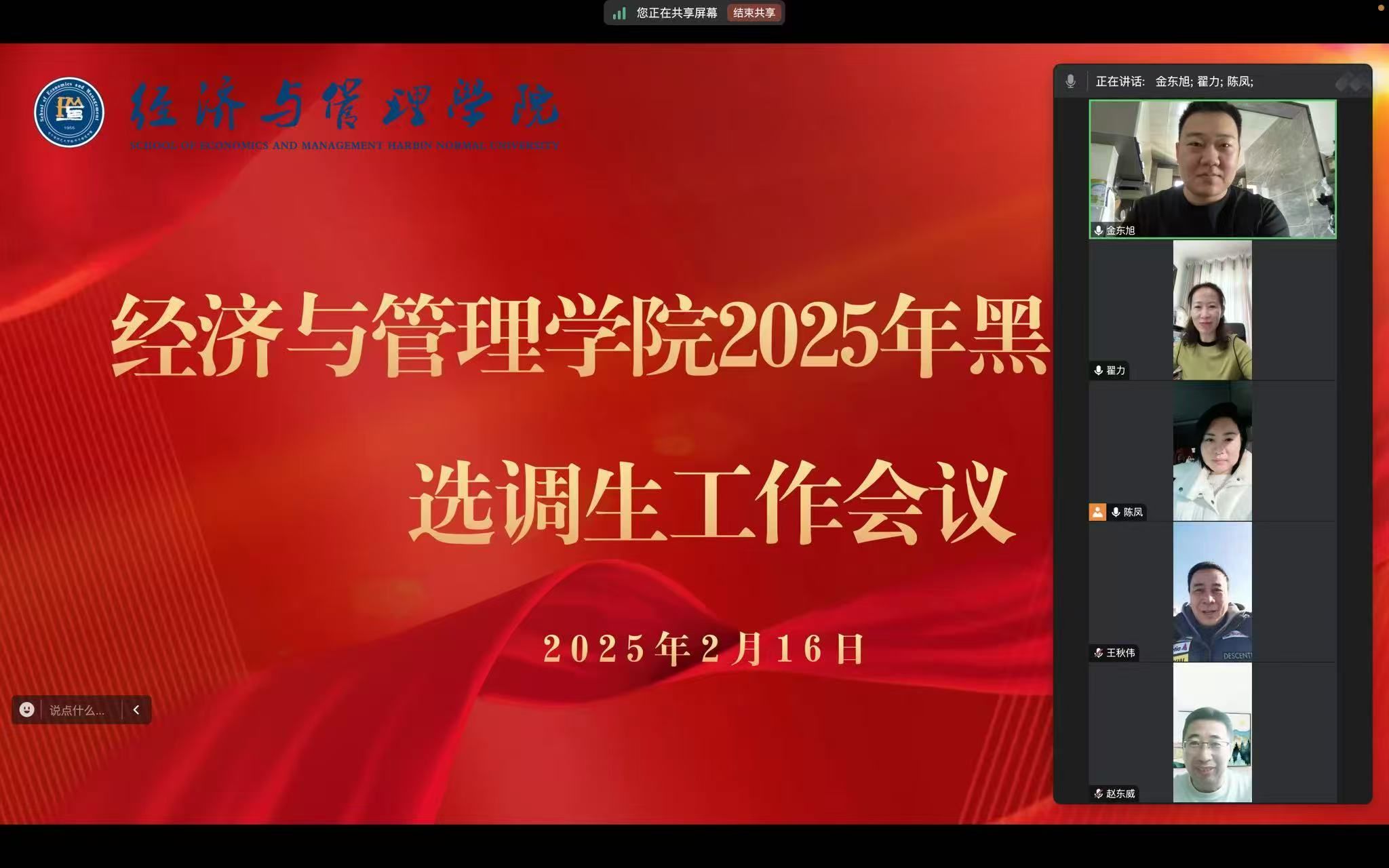Click the network signal bars icon

[619, 14]
